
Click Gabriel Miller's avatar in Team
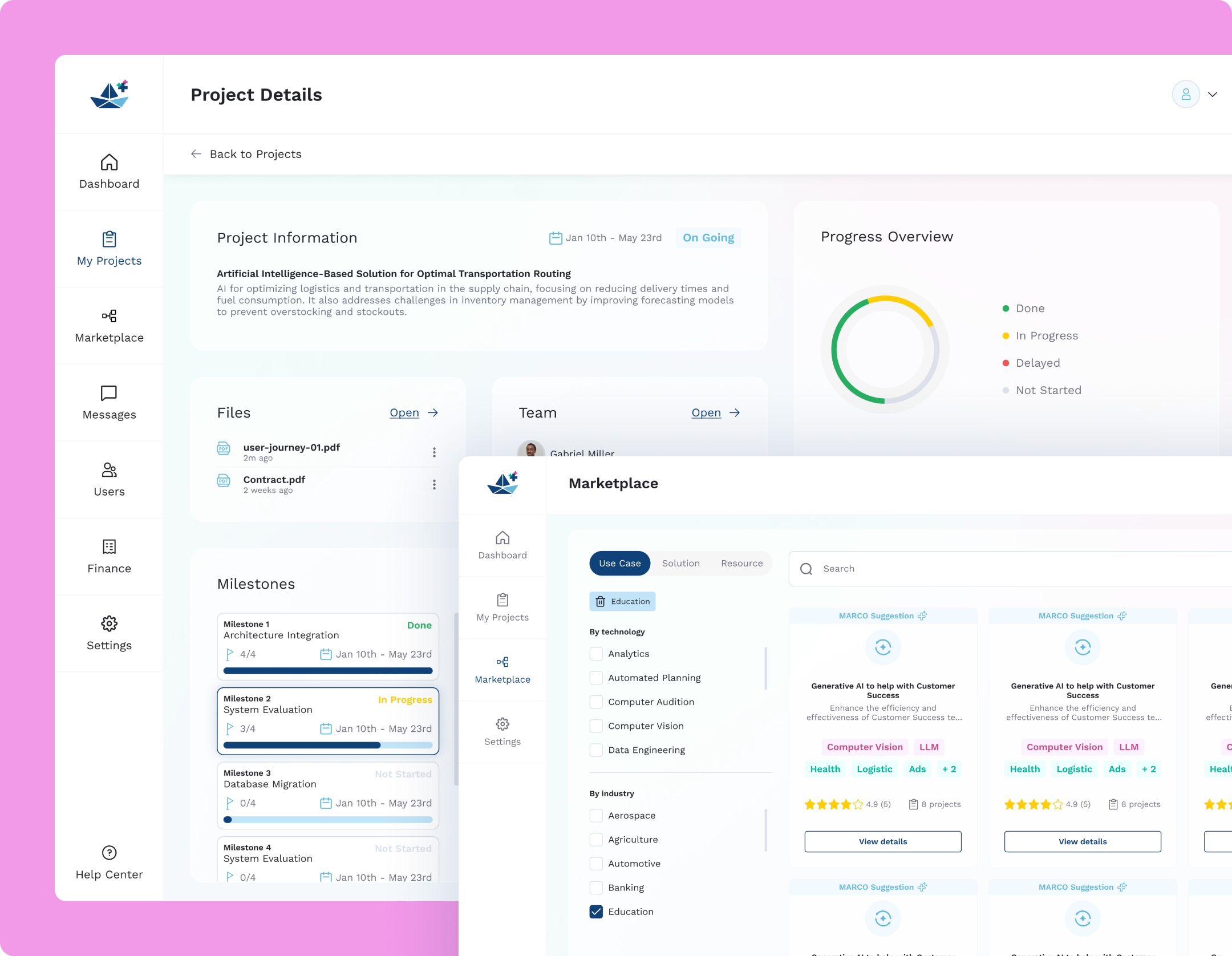click(530, 449)
